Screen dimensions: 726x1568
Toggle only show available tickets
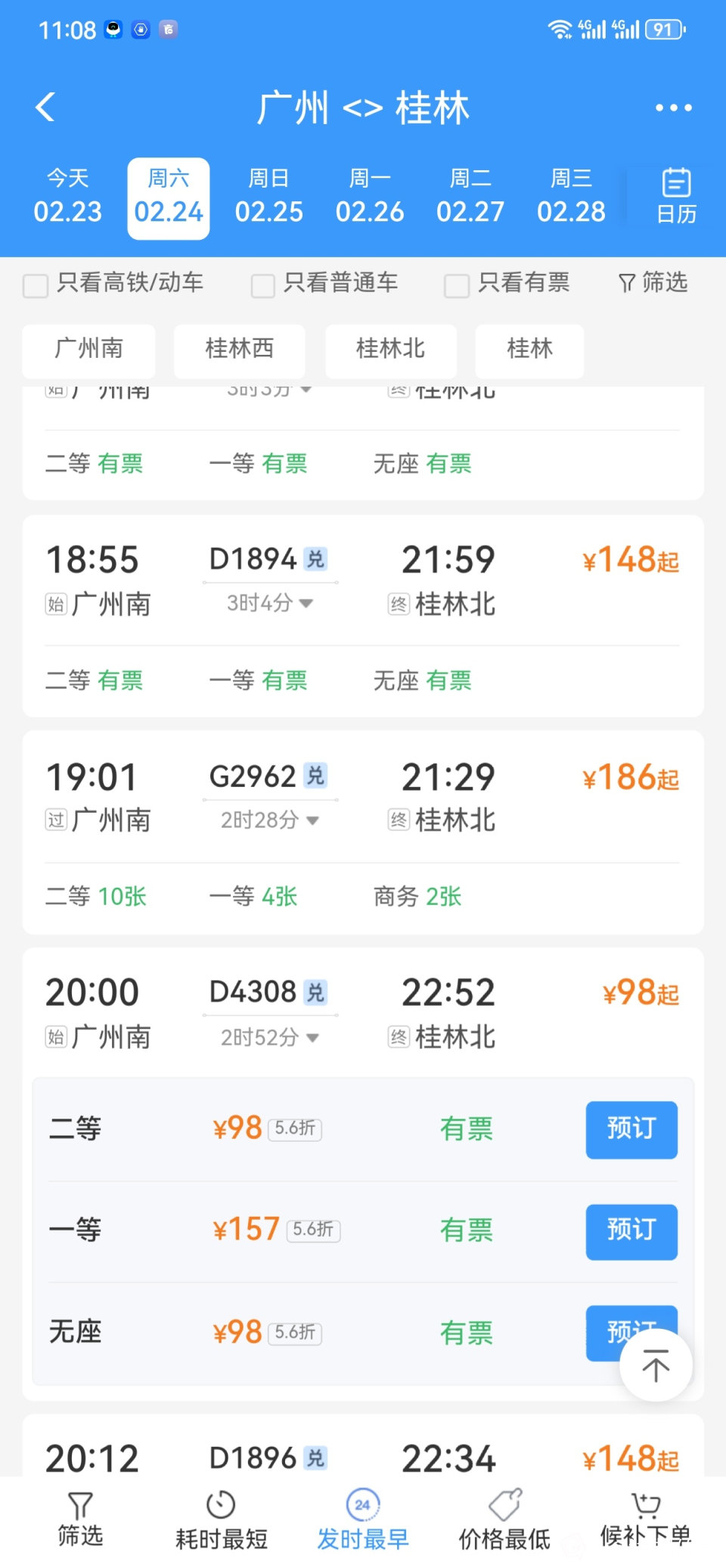tap(457, 285)
